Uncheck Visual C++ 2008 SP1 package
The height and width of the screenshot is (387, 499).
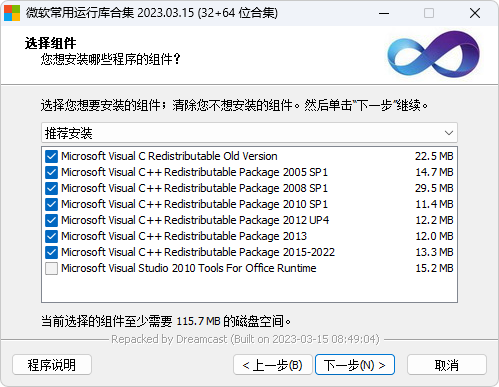[51, 188]
